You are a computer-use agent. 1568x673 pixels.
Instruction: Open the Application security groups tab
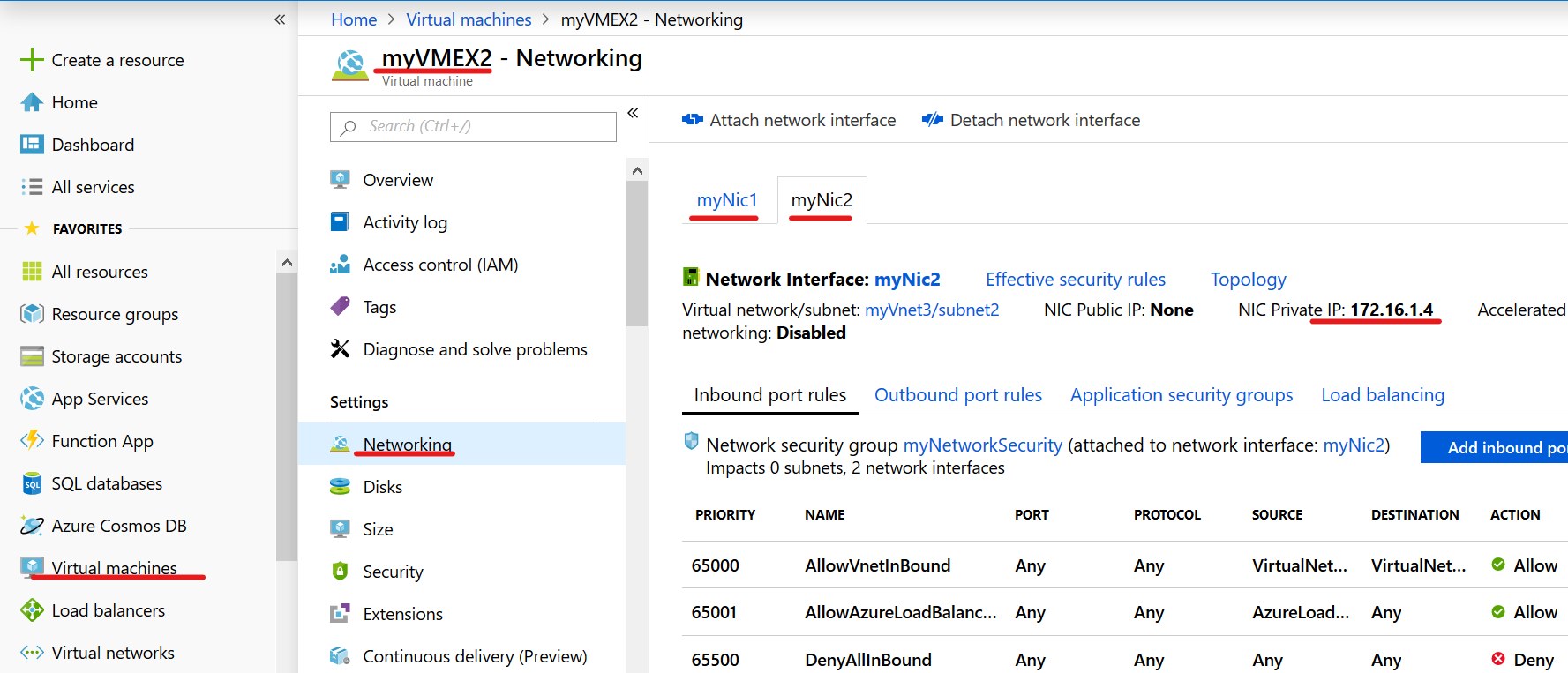click(1182, 395)
